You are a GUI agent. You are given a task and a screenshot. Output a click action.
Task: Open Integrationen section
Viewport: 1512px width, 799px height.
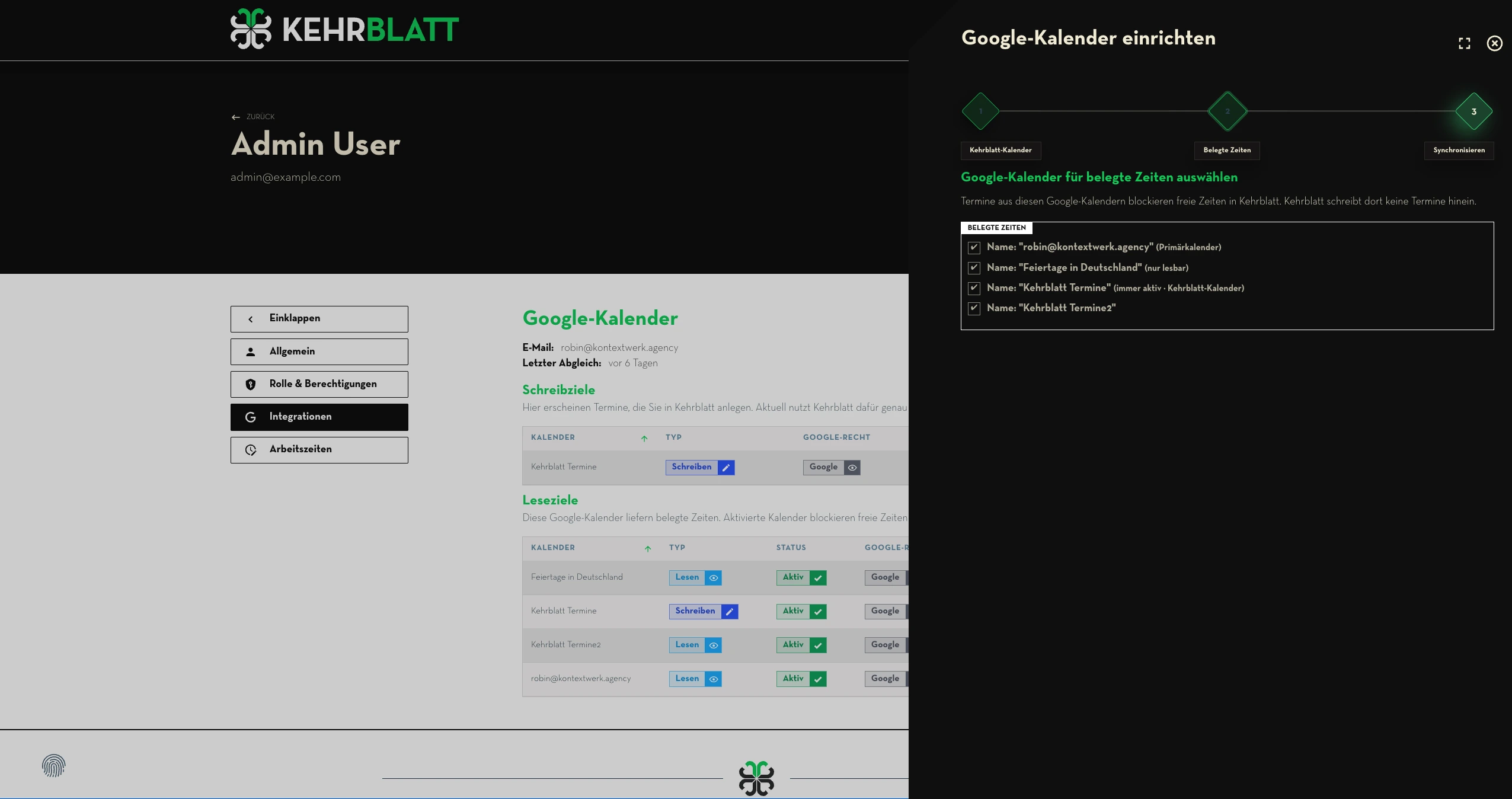pos(319,417)
